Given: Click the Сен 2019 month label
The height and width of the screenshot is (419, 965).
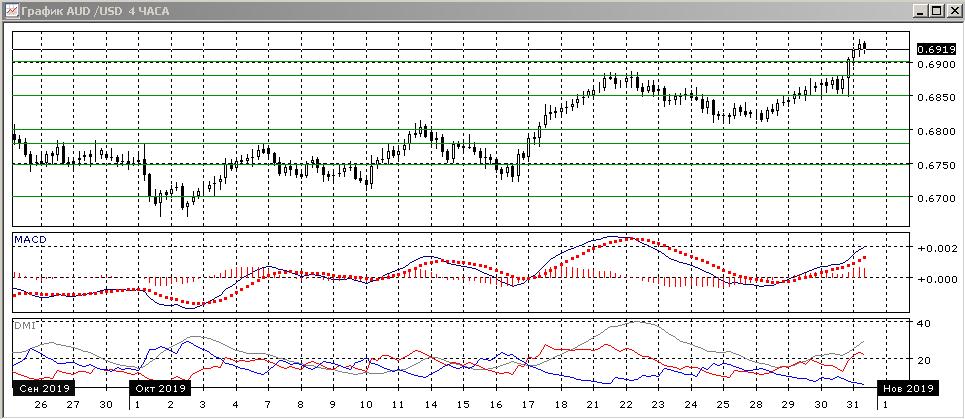Looking at the screenshot, I should pos(43,388).
